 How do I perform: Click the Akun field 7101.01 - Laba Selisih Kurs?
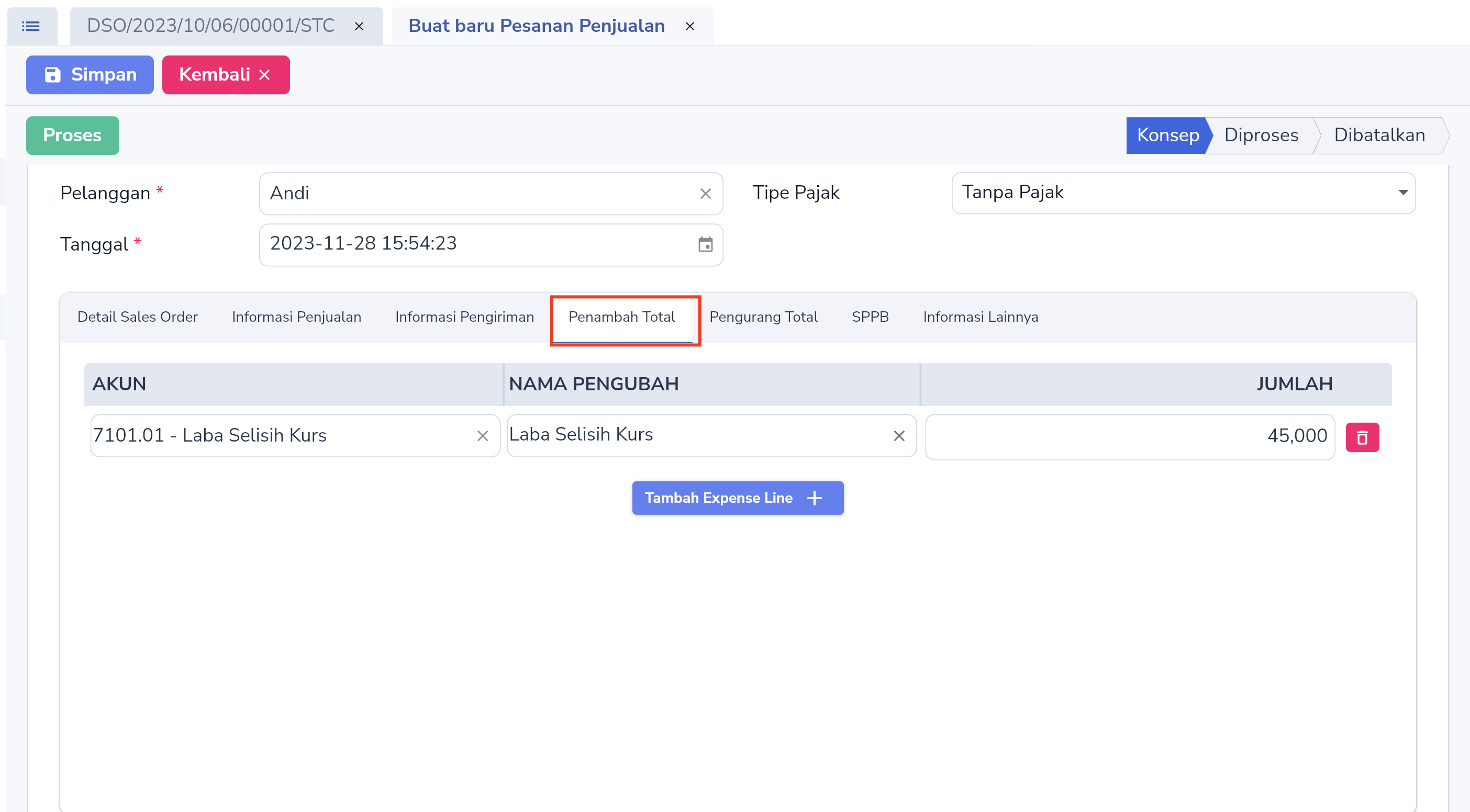point(295,436)
